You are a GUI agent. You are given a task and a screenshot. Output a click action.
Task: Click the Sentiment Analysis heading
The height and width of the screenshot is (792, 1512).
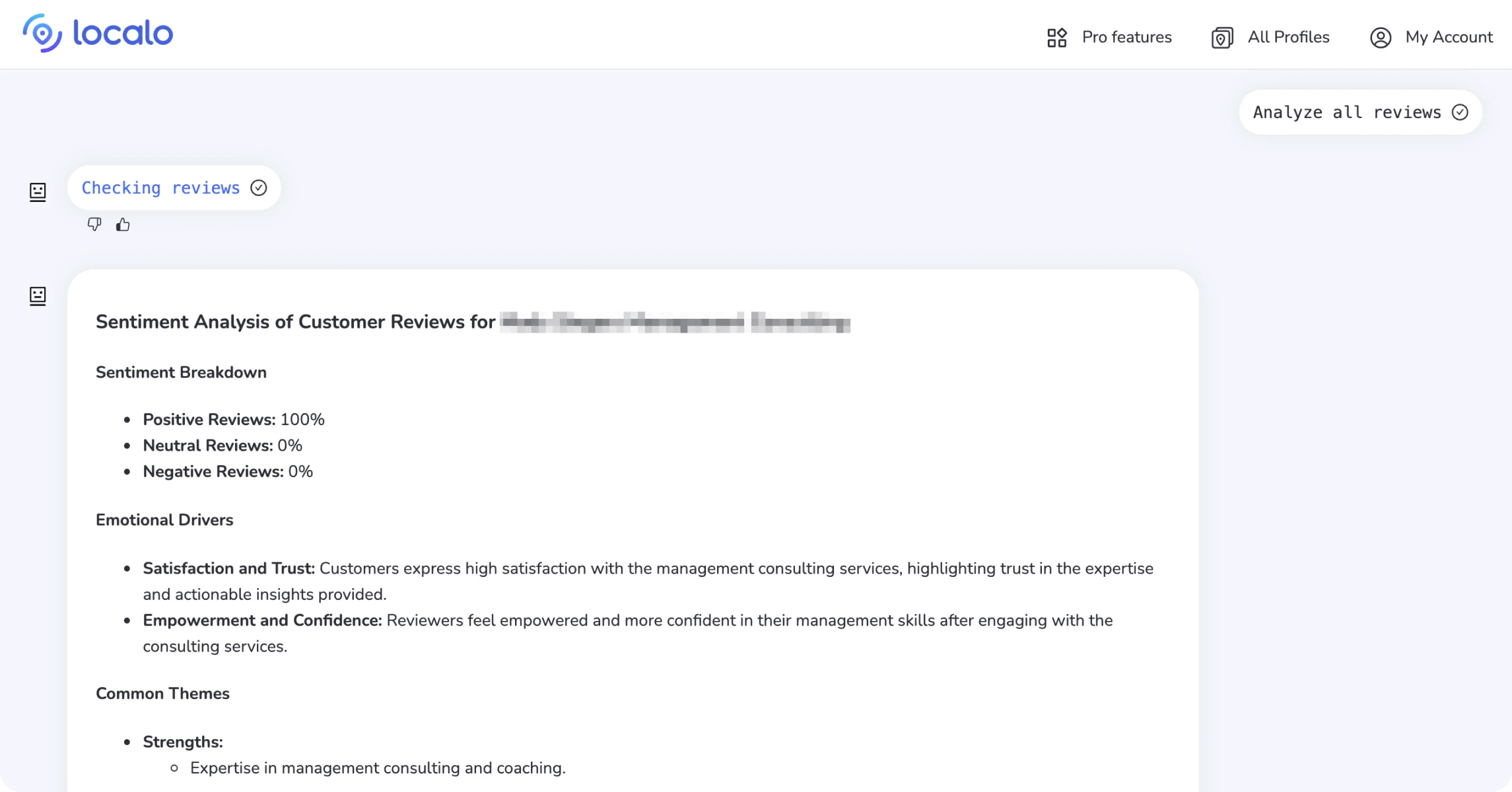click(295, 322)
